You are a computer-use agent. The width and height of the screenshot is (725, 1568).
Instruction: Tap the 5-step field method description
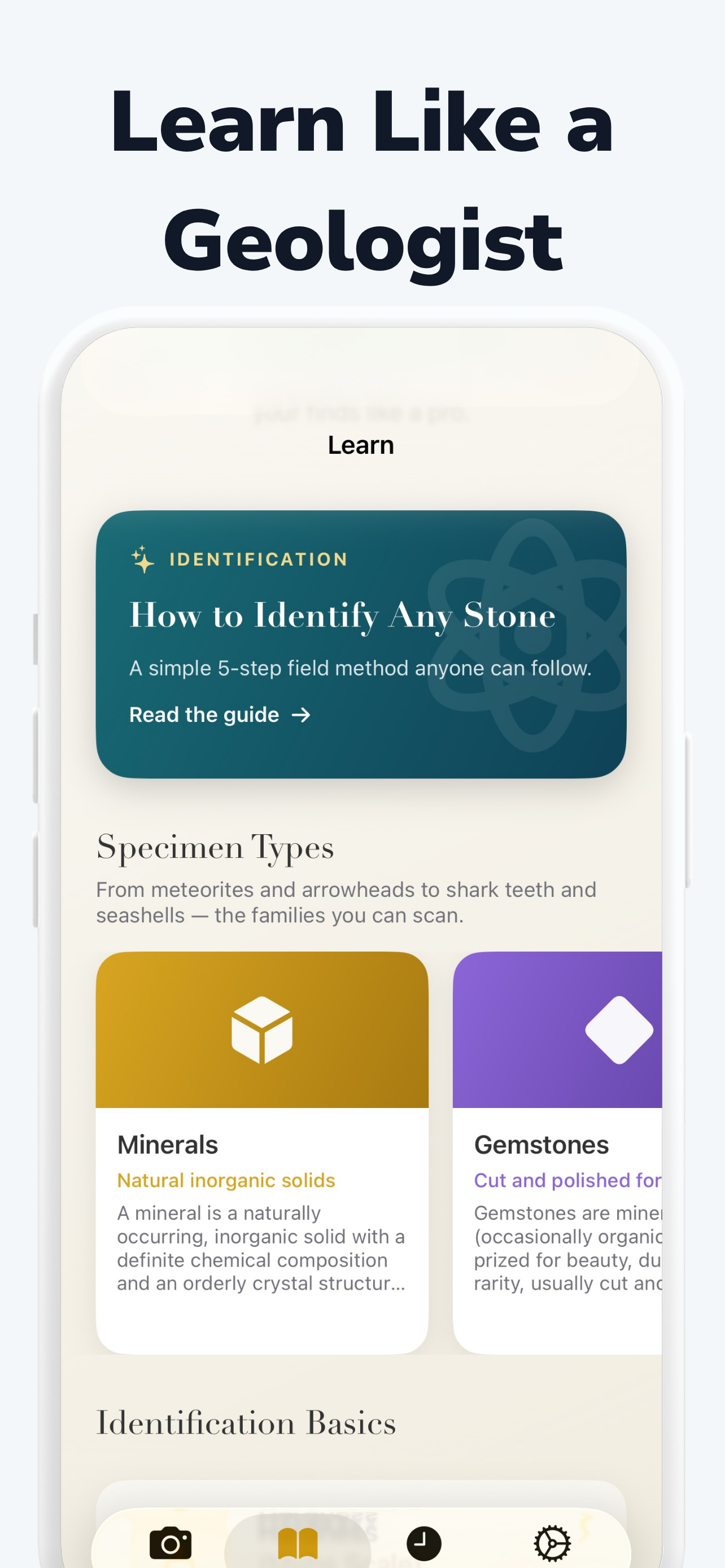pyautogui.click(x=360, y=668)
